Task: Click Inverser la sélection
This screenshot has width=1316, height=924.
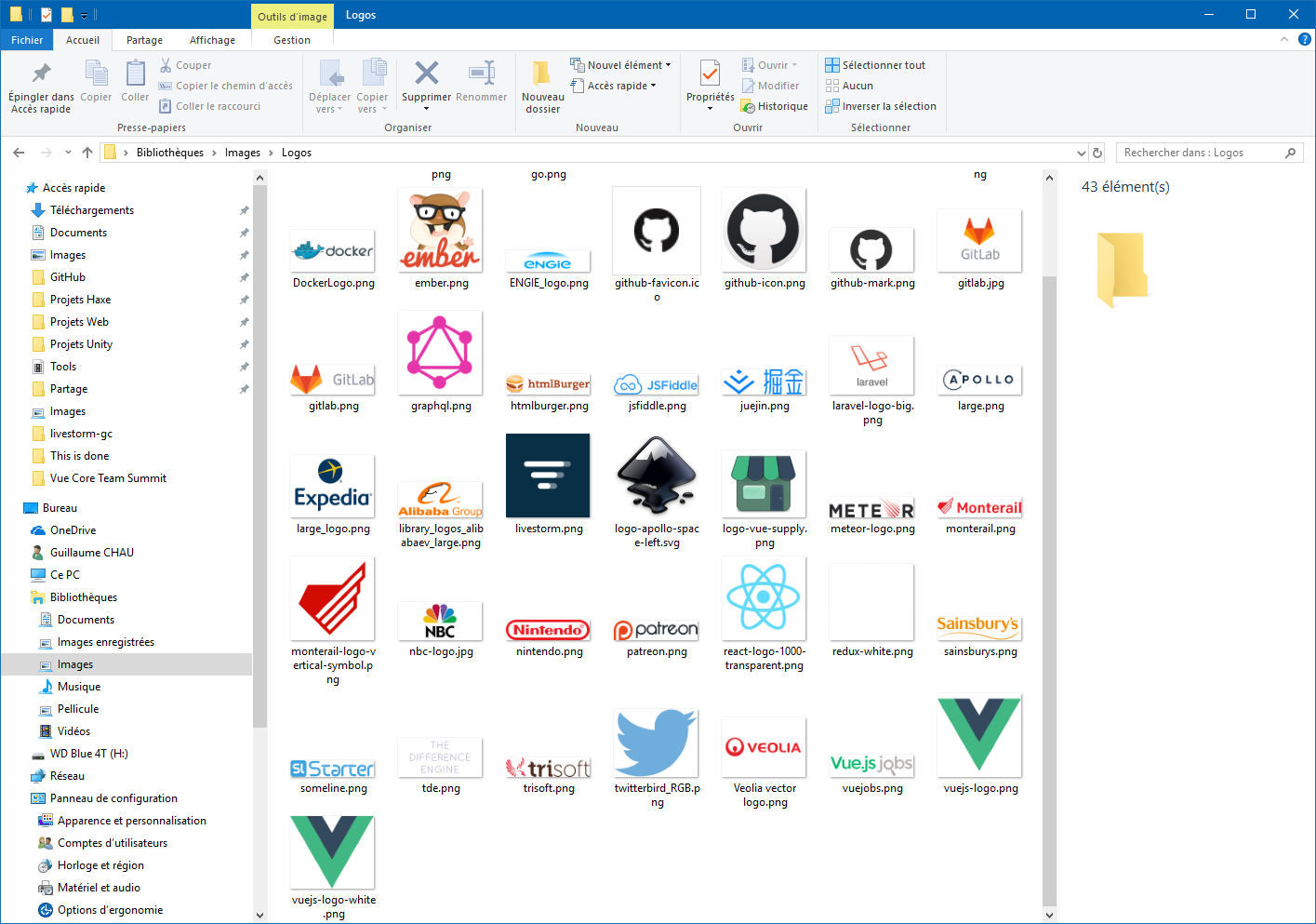Action: [x=881, y=106]
